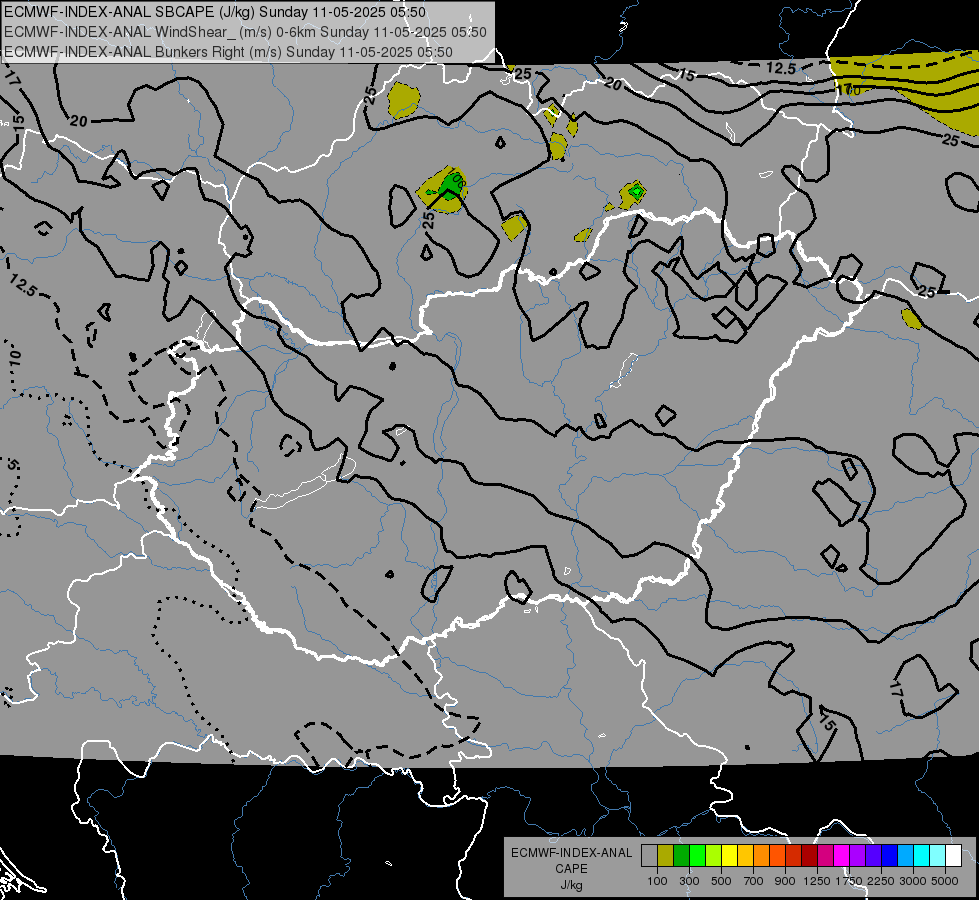Click the legend value 900
979x900 pixels.
pos(785,881)
